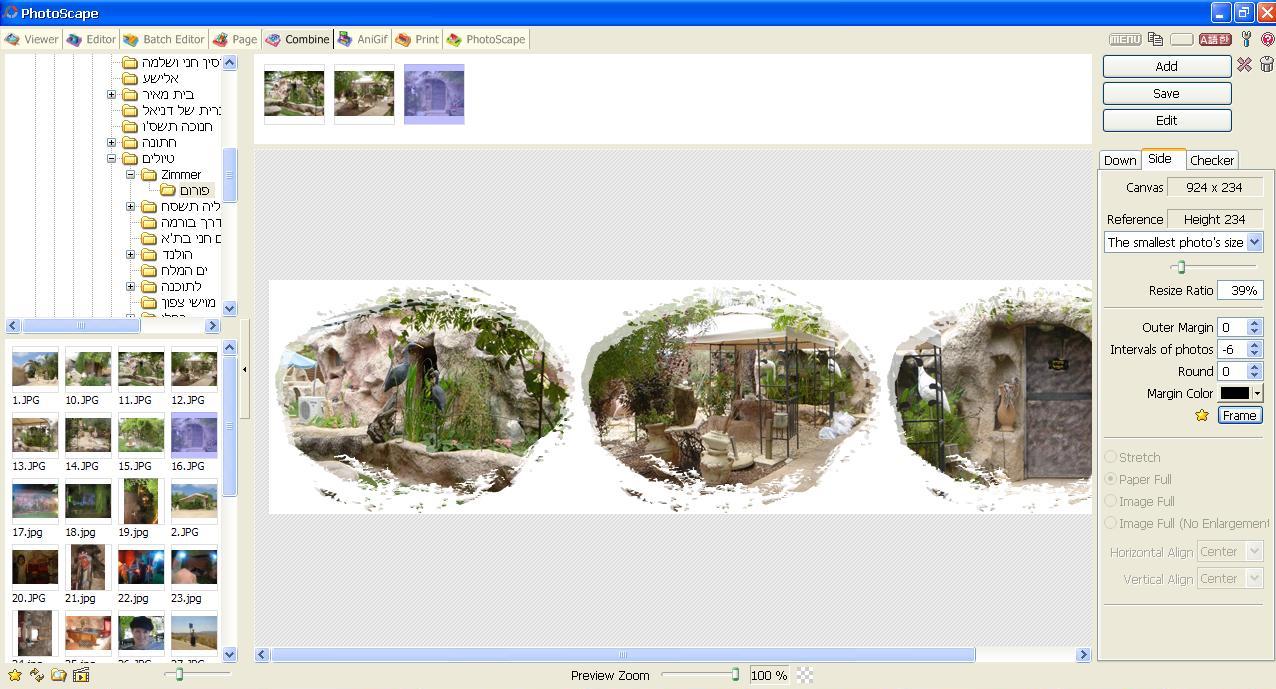Expand the לתוכנה folder node

point(131,286)
